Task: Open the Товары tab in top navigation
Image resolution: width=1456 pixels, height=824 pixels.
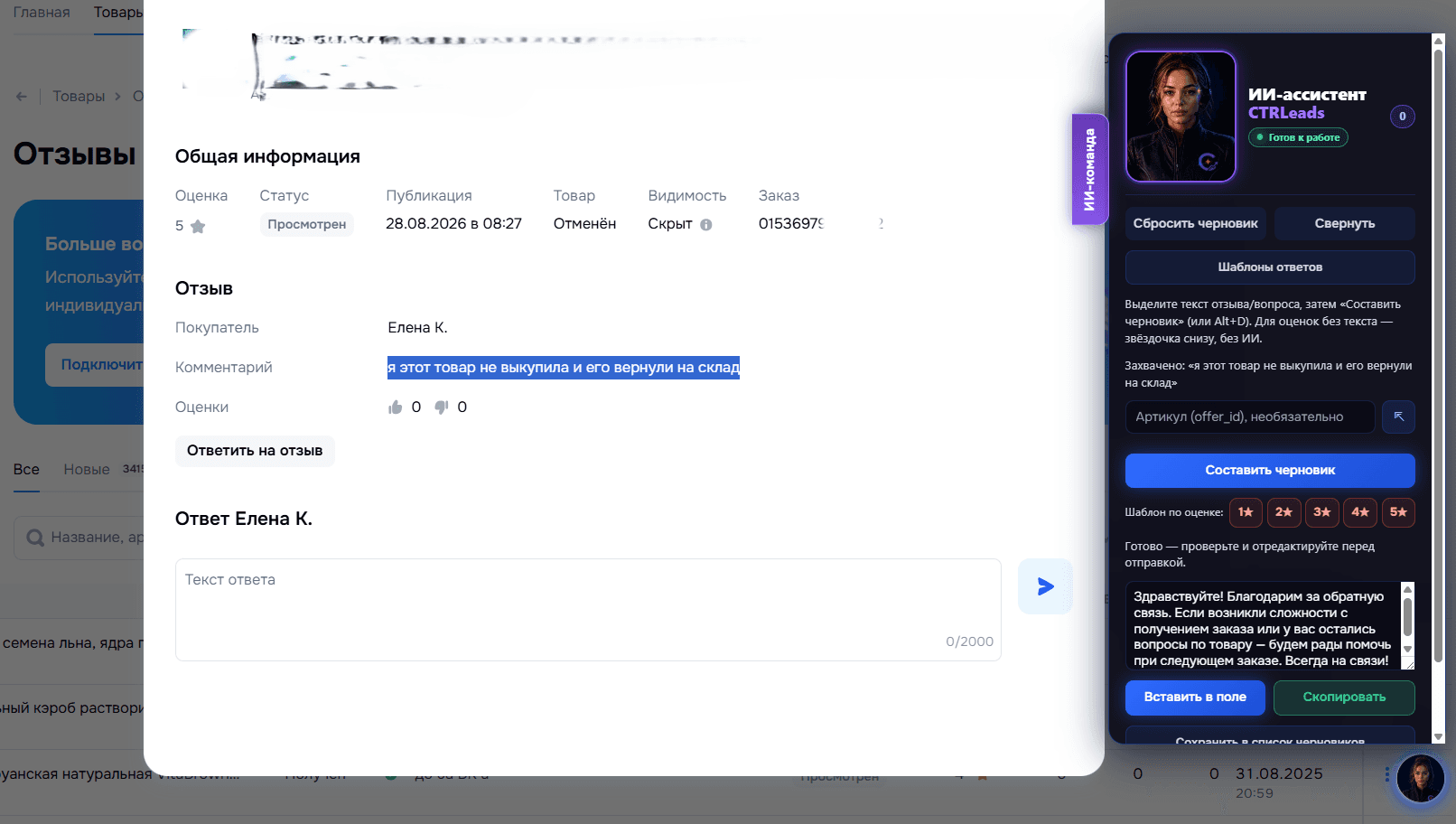Action: (x=118, y=13)
